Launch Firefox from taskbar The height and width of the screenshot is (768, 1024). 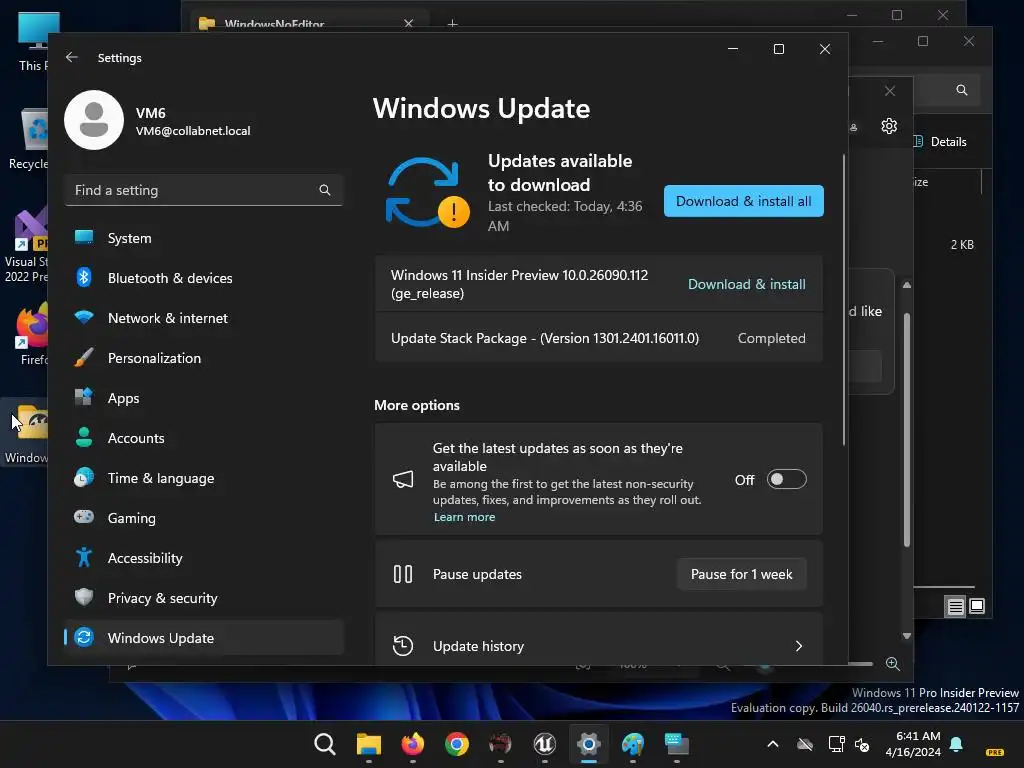coord(413,744)
